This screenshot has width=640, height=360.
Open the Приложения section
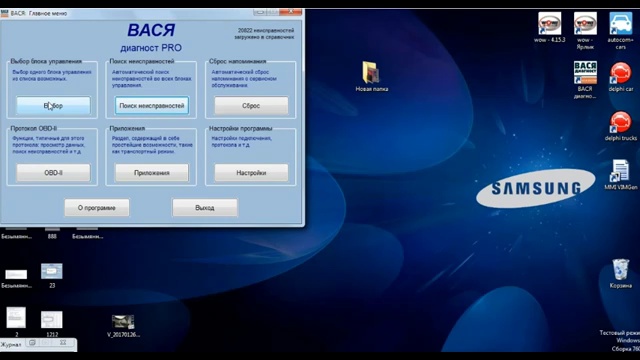(x=152, y=173)
